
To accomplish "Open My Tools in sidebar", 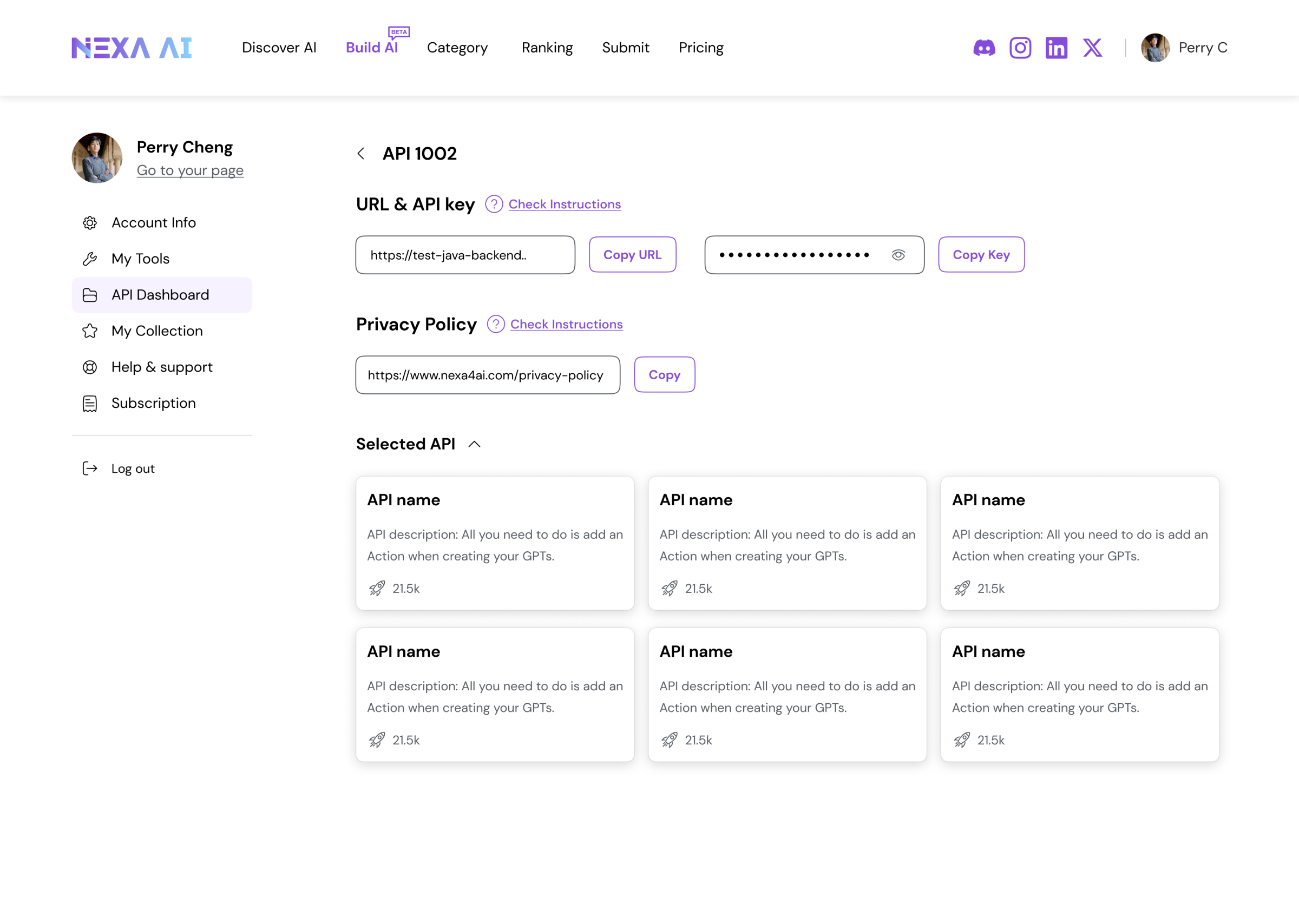I will coord(140,259).
